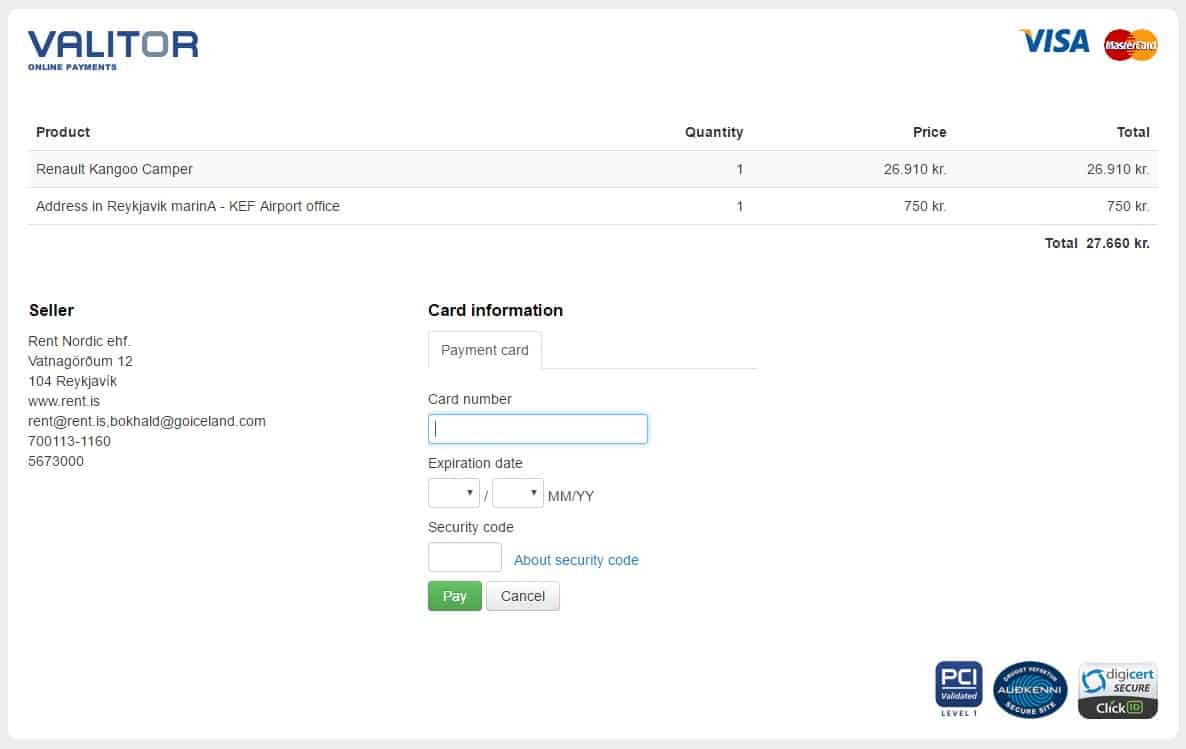Select the Payment card tab
This screenshot has height=749, width=1186.
point(485,350)
